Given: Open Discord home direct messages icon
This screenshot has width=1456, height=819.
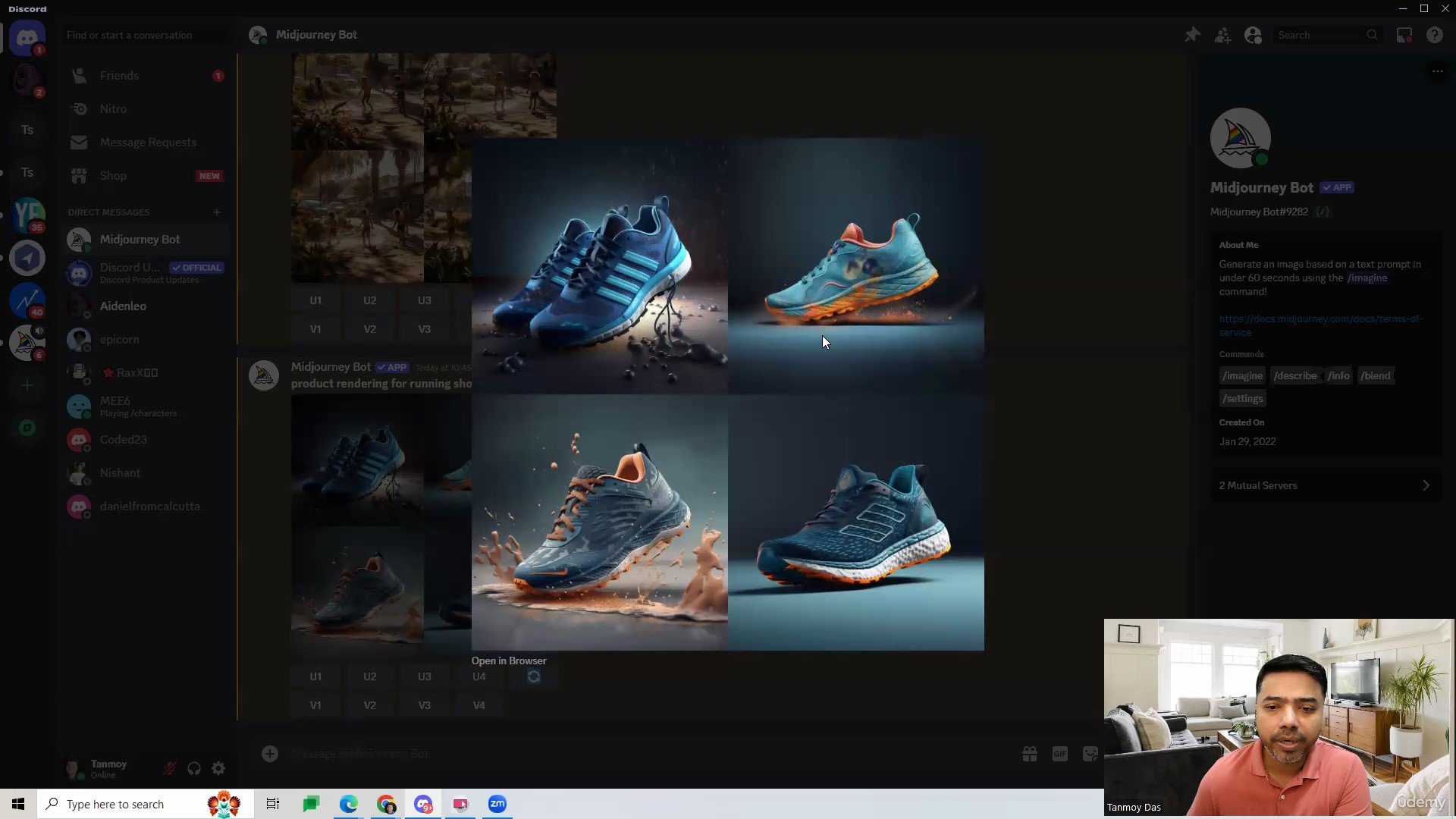Looking at the screenshot, I should [x=27, y=36].
